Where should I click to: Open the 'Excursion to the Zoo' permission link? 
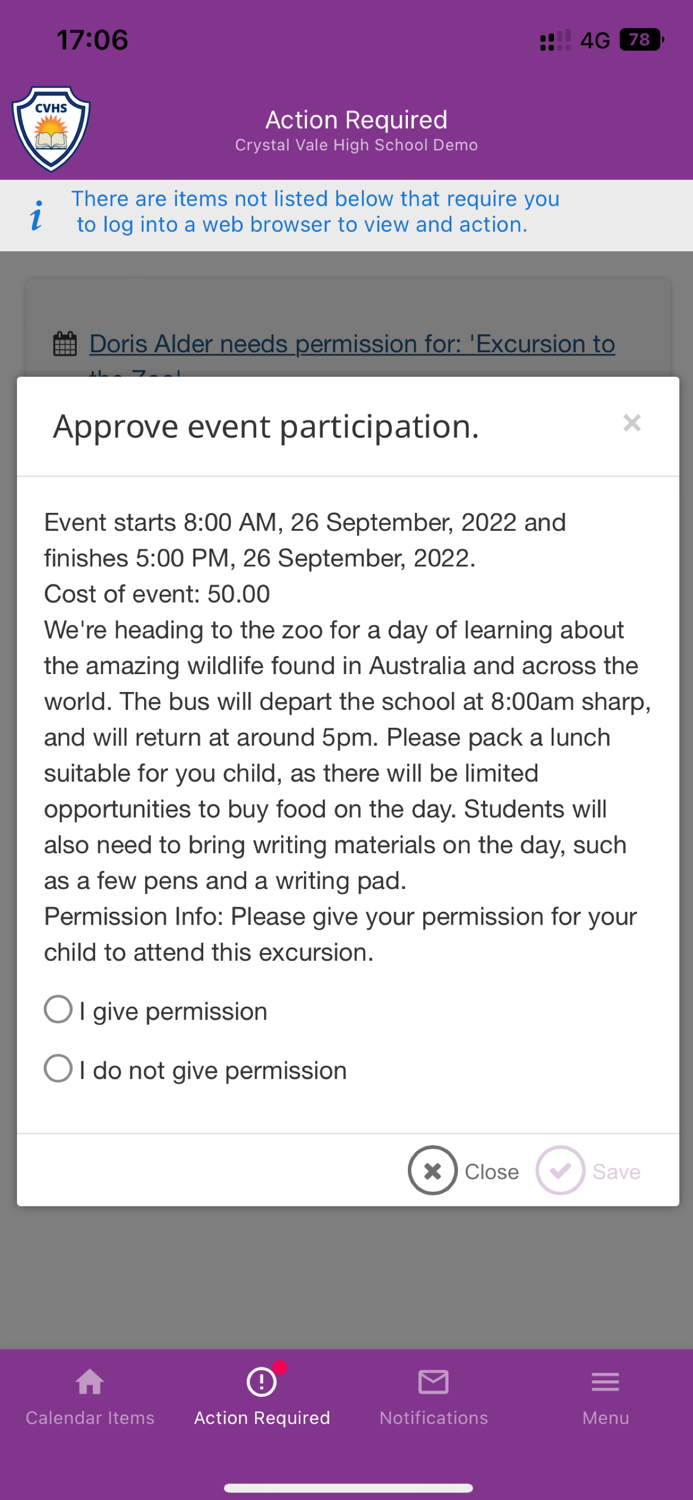tap(352, 344)
